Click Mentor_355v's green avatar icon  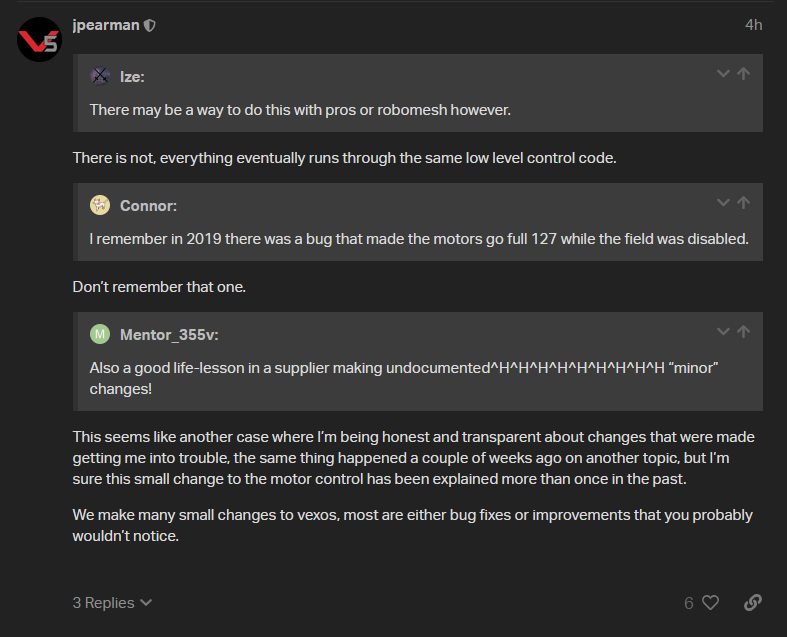pos(99,334)
